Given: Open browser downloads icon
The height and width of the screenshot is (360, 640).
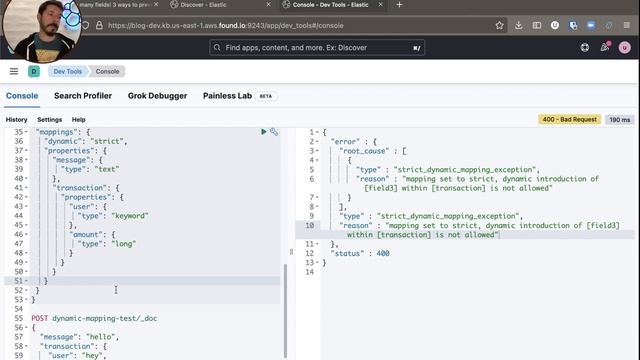Looking at the screenshot, I should tap(519, 25).
